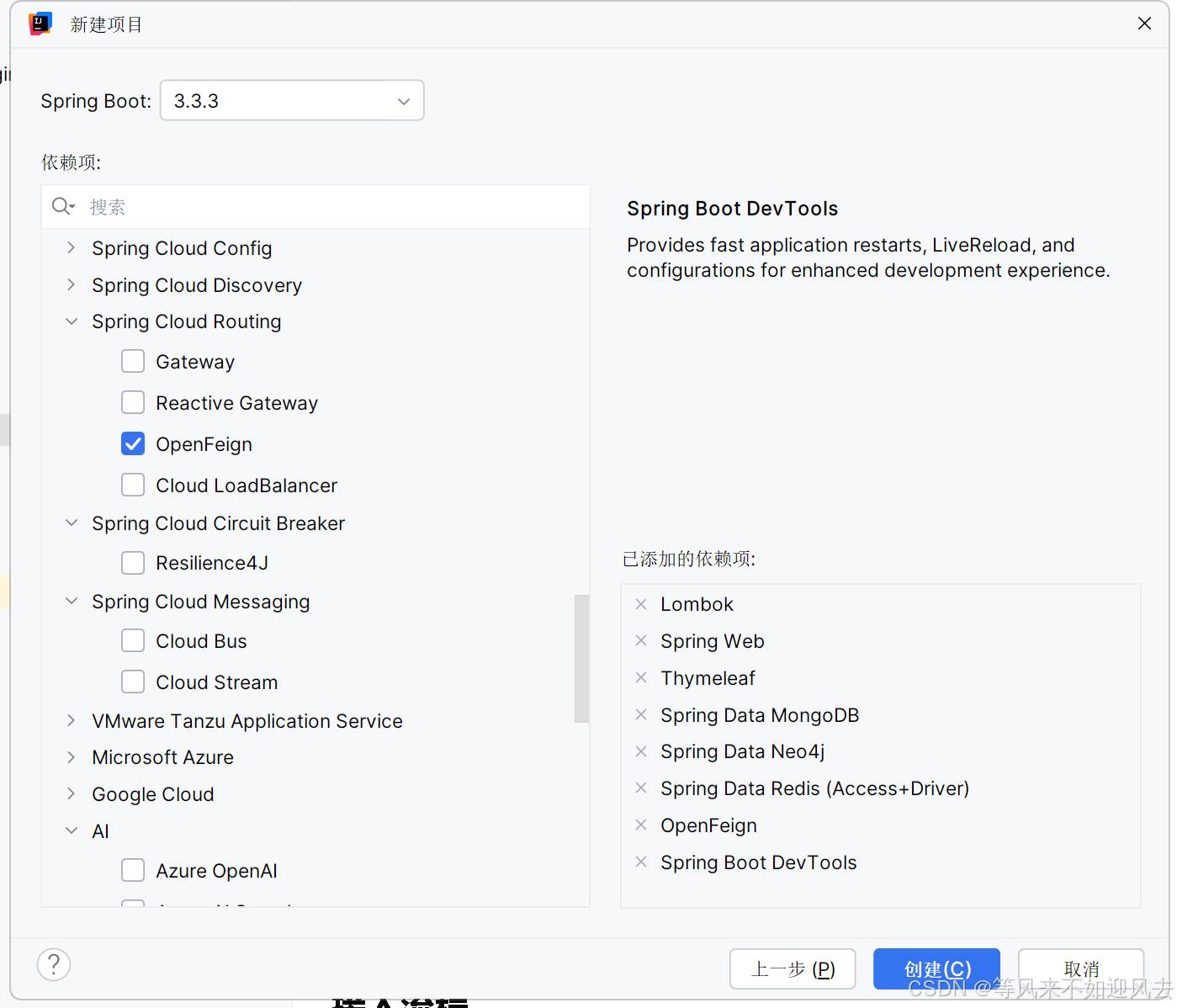The width and height of the screenshot is (1177, 1008).
Task: Select the Spring Cloud Circuit Breaker label
Action: [219, 523]
